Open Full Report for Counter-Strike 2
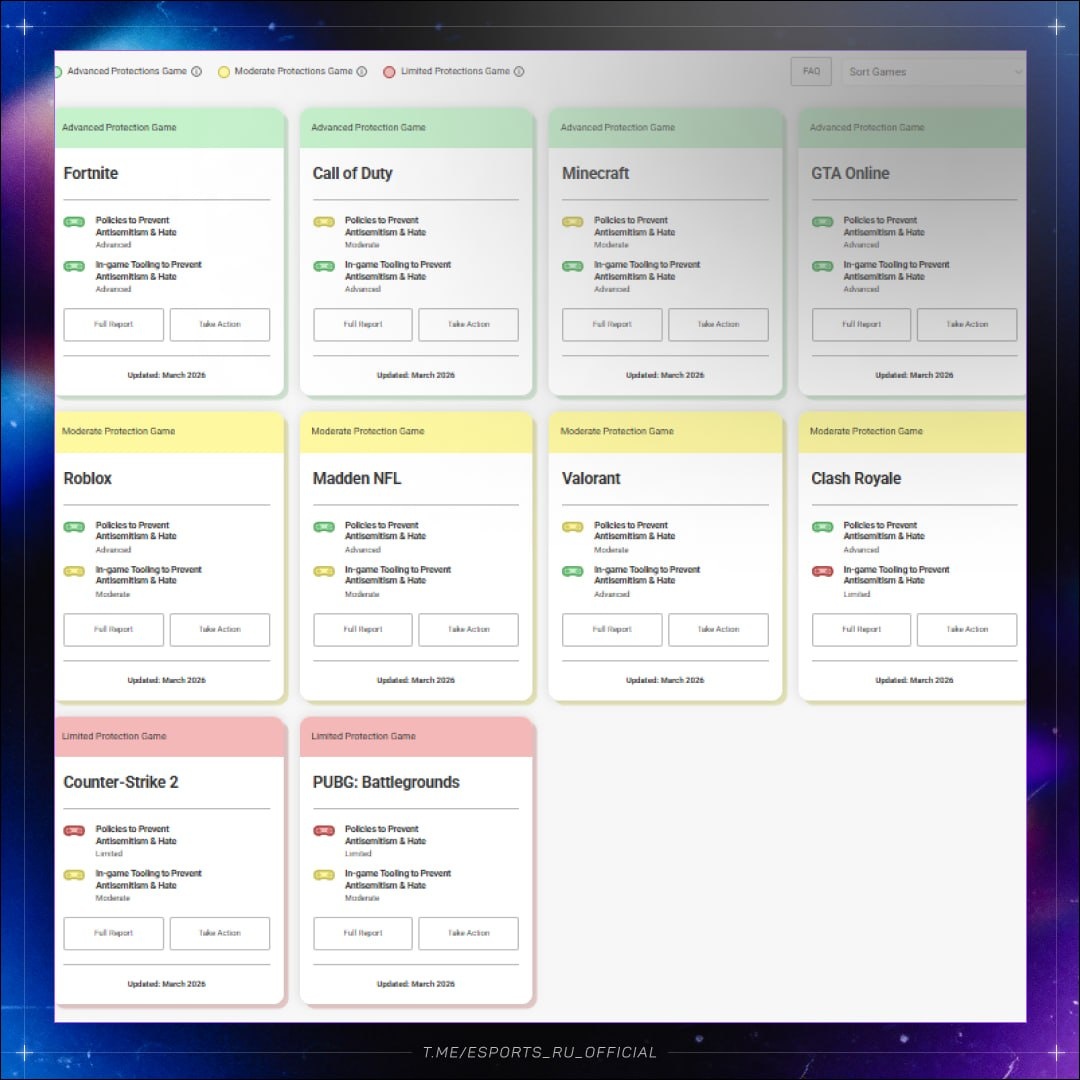 (x=114, y=933)
